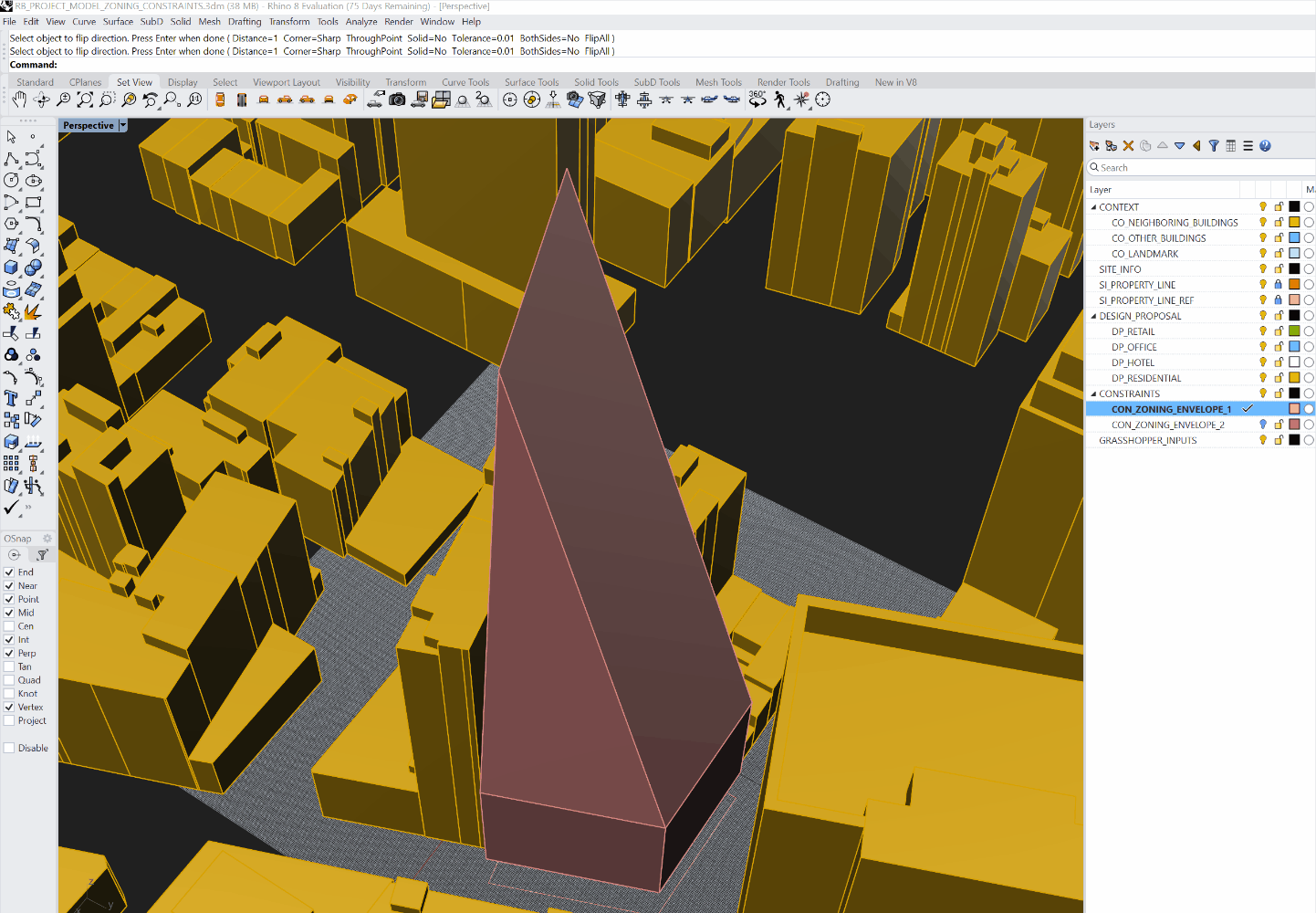Image resolution: width=1316 pixels, height=913 pixels.
Task: Click the OSnap panel filter icon
Action: pyautogui.click(x=42, y=555)
